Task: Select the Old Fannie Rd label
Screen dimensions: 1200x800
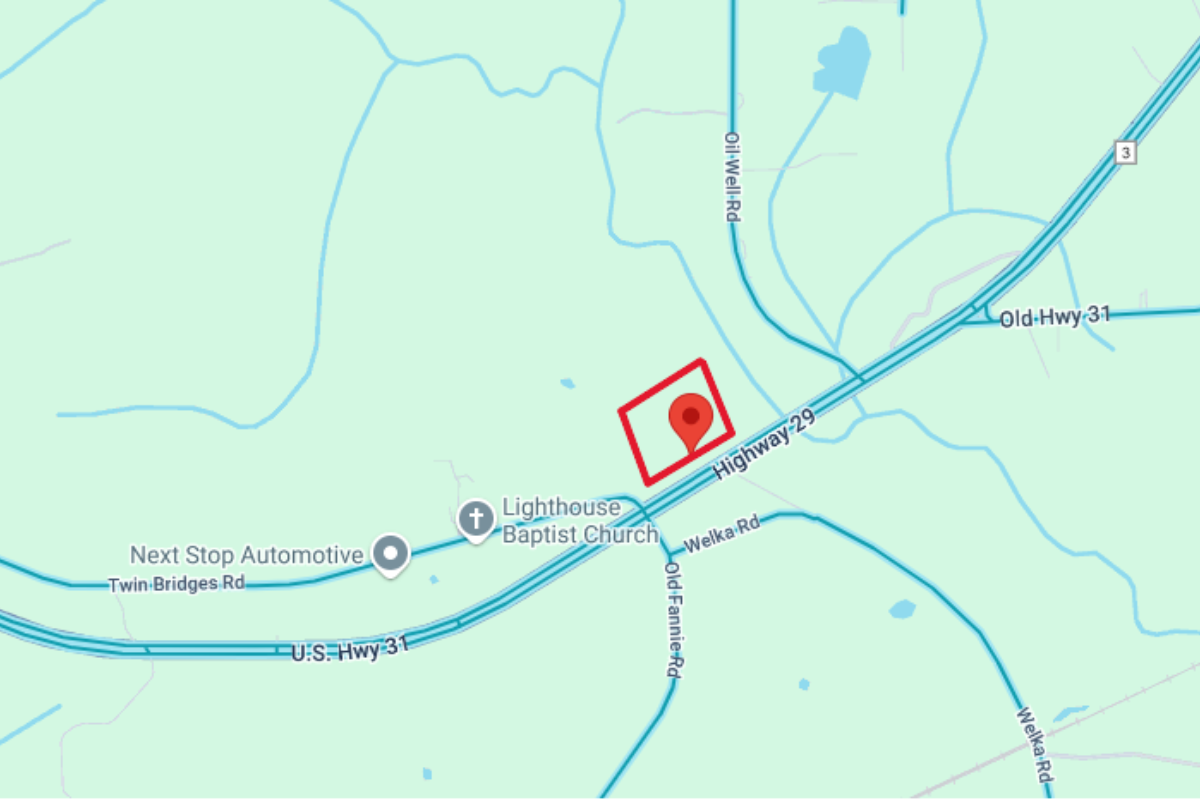Action: coord(674,620)
